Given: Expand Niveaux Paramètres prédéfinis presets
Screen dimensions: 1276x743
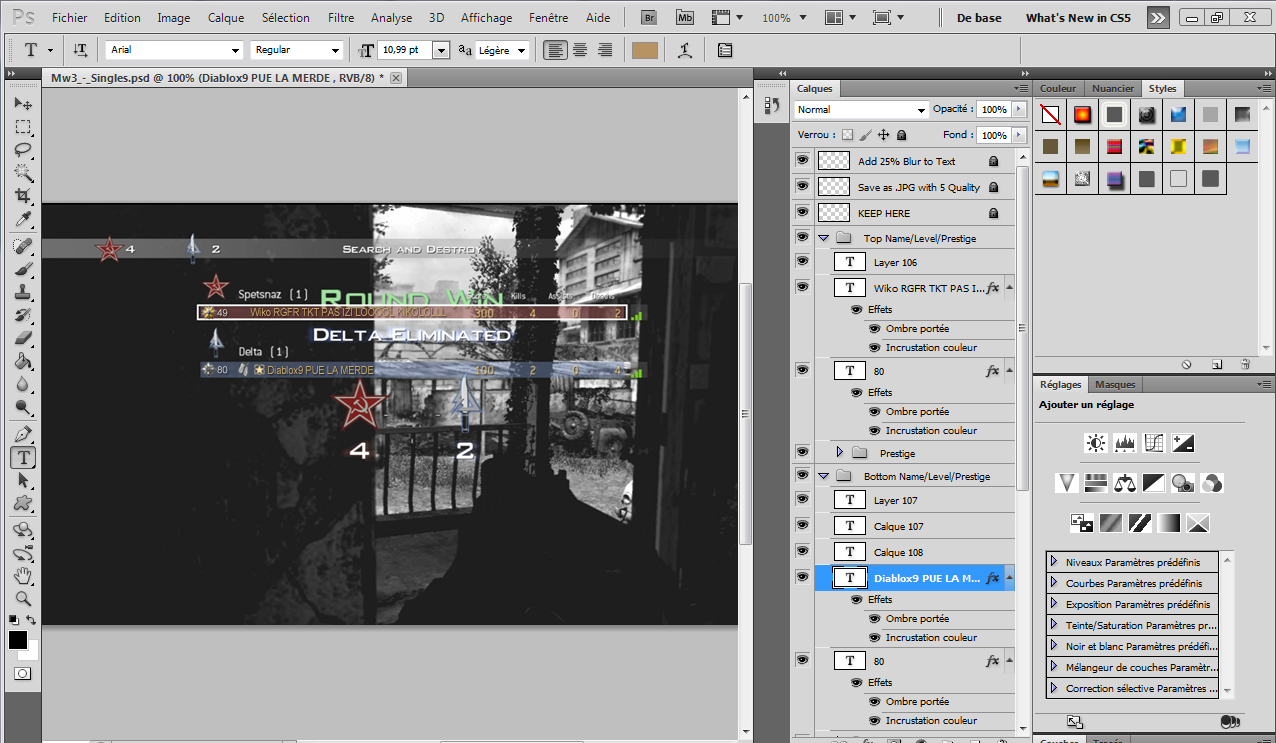Looking at the screenshot, I should [1054, 562].
